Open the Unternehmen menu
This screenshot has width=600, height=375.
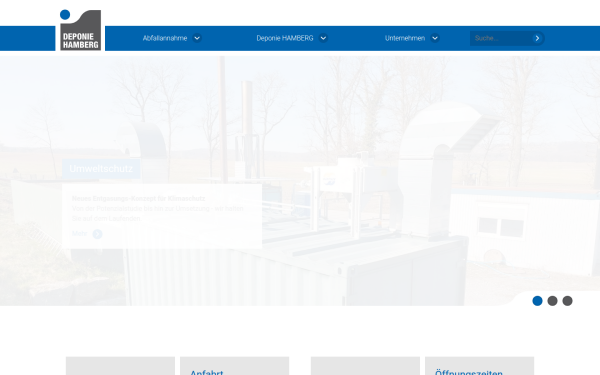405,38
